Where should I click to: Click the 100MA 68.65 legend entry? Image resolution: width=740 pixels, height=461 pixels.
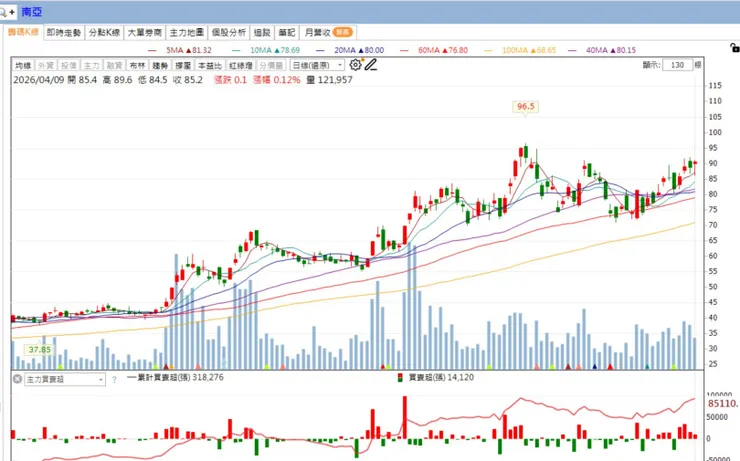click(520, 50)
